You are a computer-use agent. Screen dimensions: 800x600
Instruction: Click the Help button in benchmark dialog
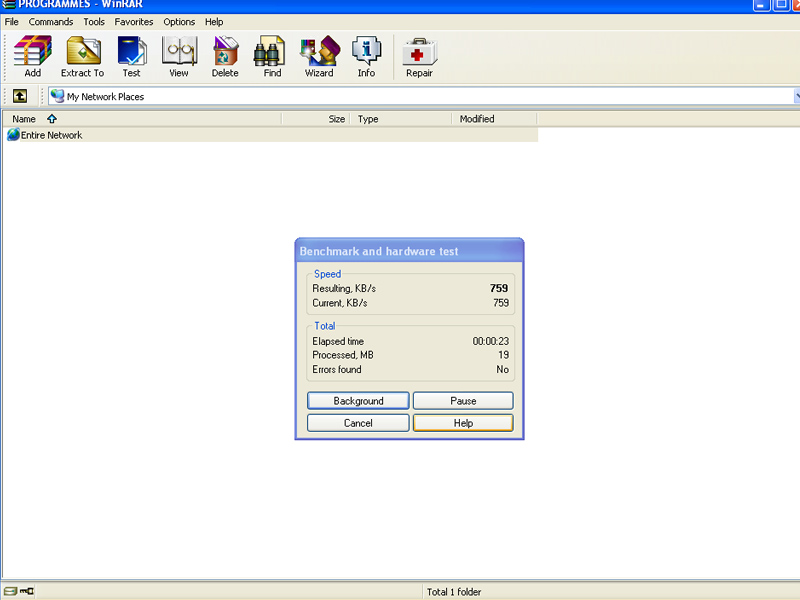(463, 423)
